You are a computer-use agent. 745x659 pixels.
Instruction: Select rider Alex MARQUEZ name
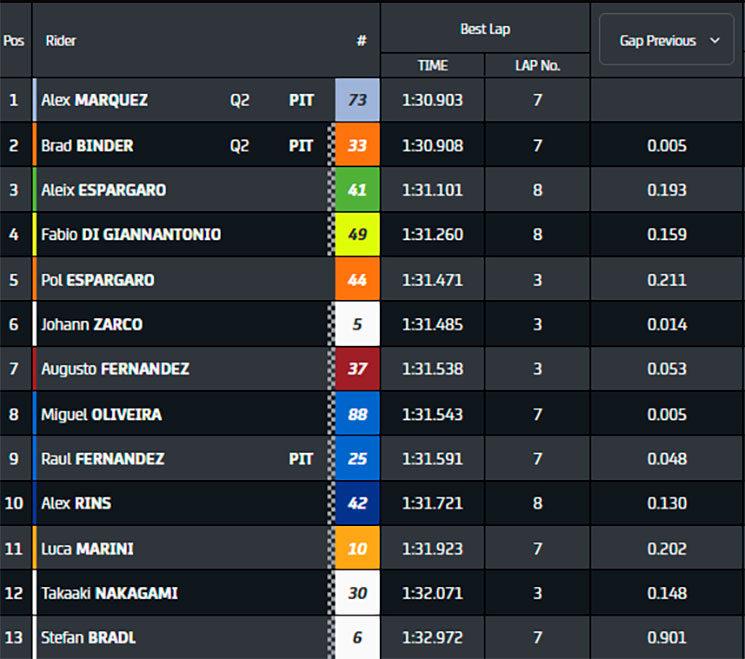[x=94, y=100]
